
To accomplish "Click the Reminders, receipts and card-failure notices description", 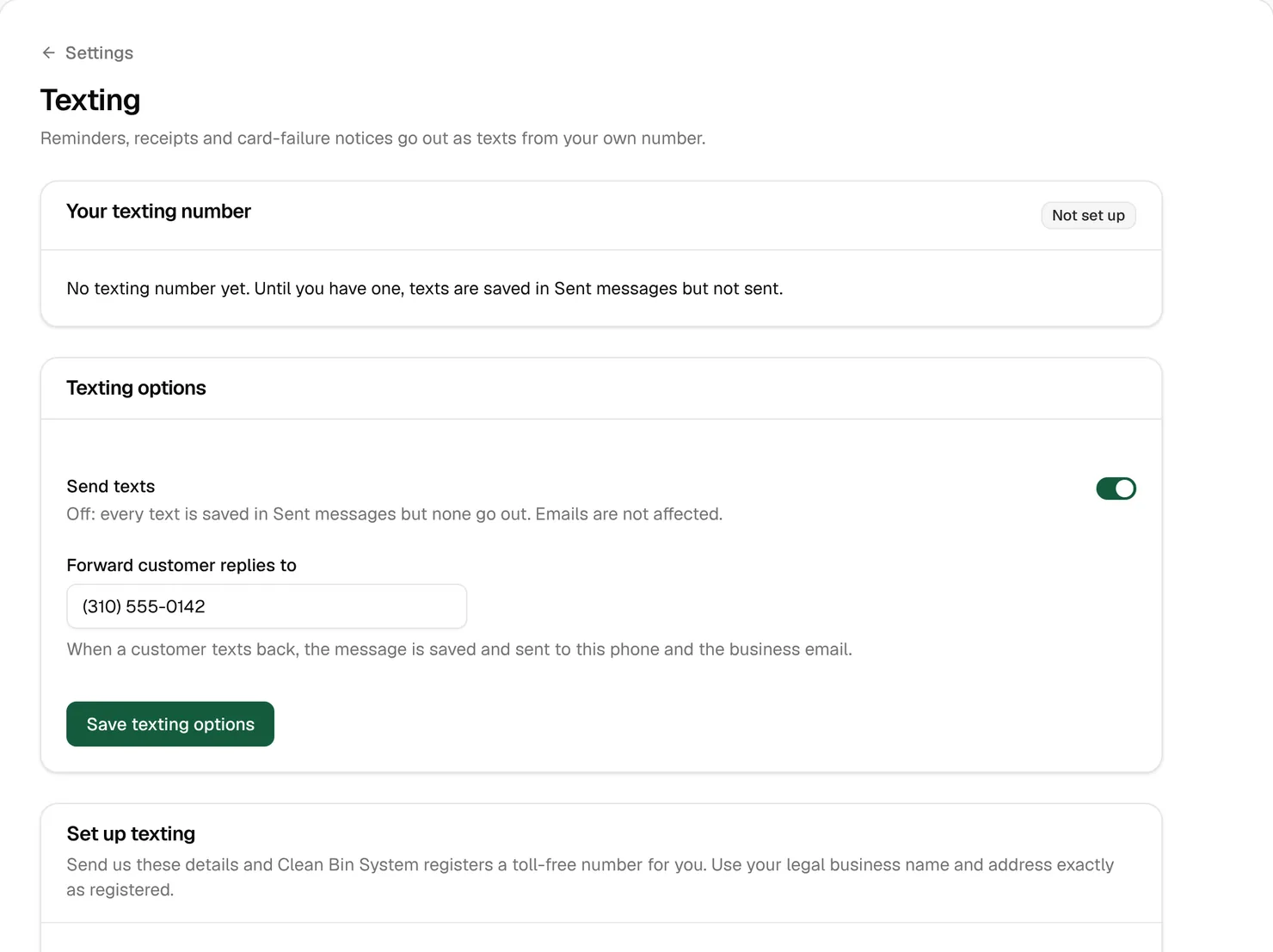I will [373, 138].
